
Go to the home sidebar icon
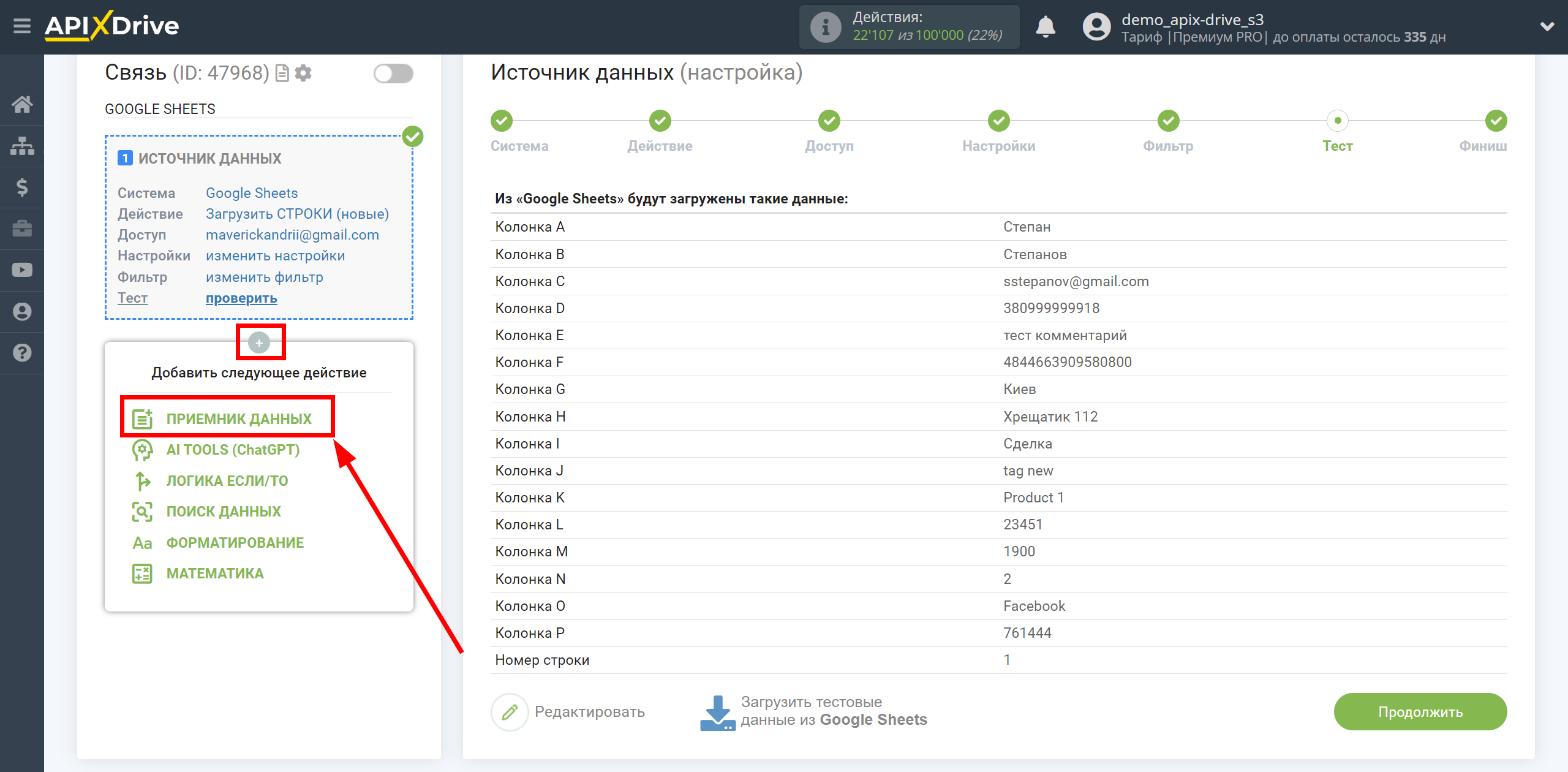click(22, 104)
